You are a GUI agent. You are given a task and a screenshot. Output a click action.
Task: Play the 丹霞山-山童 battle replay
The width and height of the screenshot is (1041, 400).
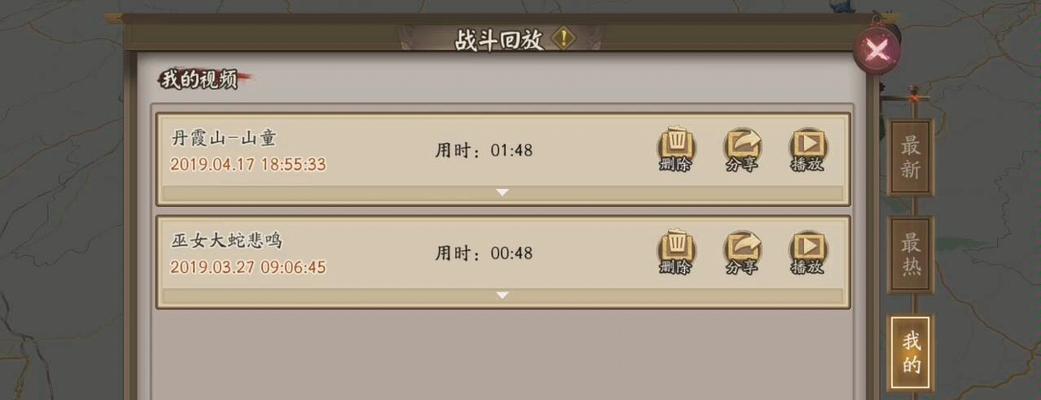coord(807,150)
